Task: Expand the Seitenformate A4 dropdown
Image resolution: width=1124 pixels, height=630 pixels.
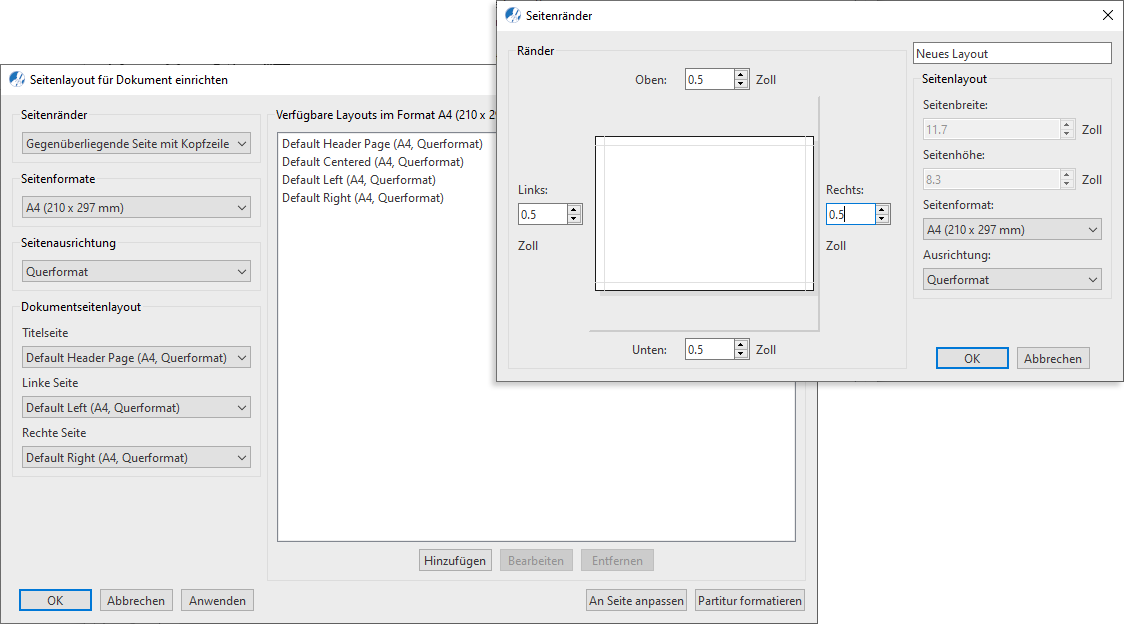Action: (136, 208)
